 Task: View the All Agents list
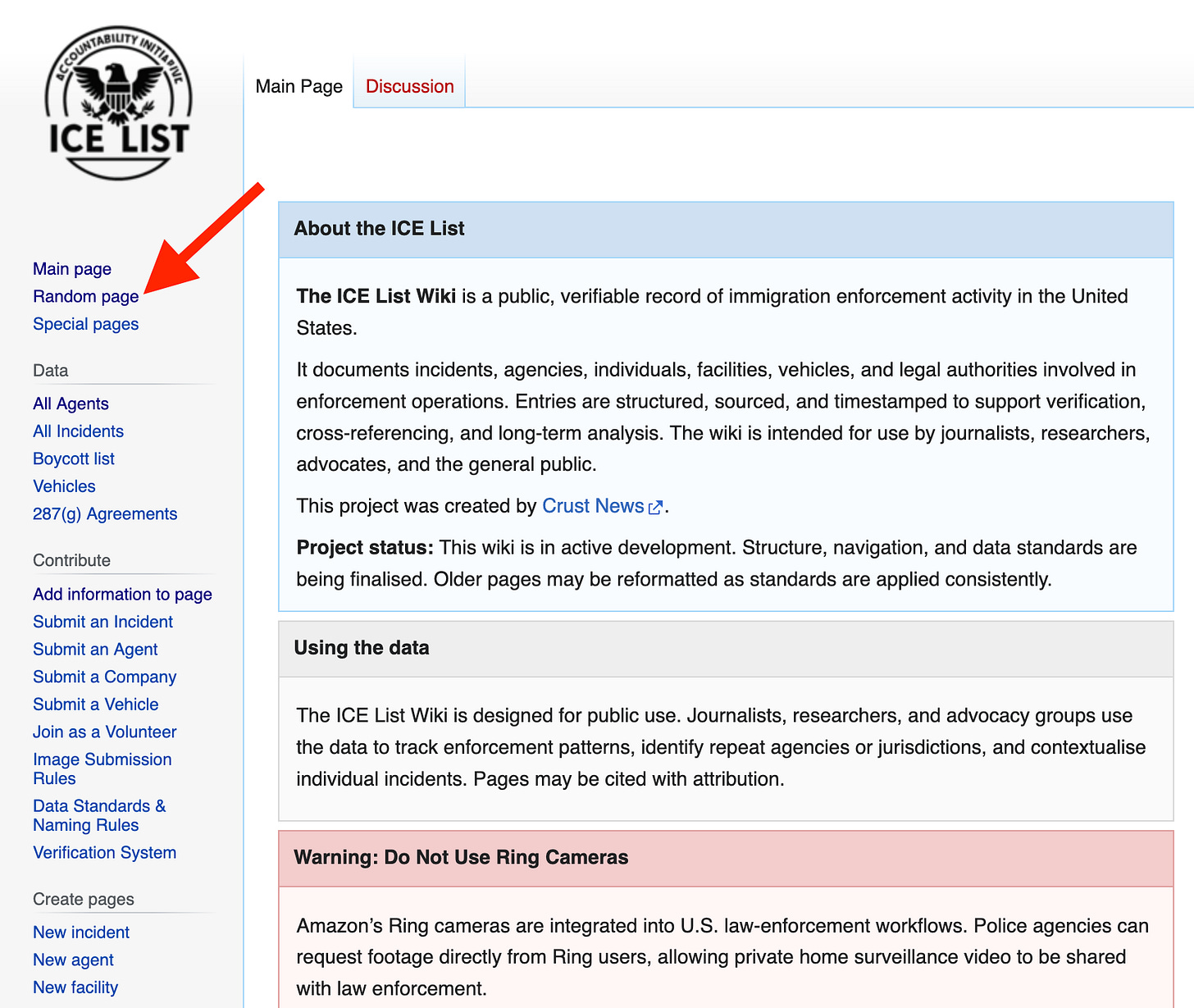[x=71, y=404]
